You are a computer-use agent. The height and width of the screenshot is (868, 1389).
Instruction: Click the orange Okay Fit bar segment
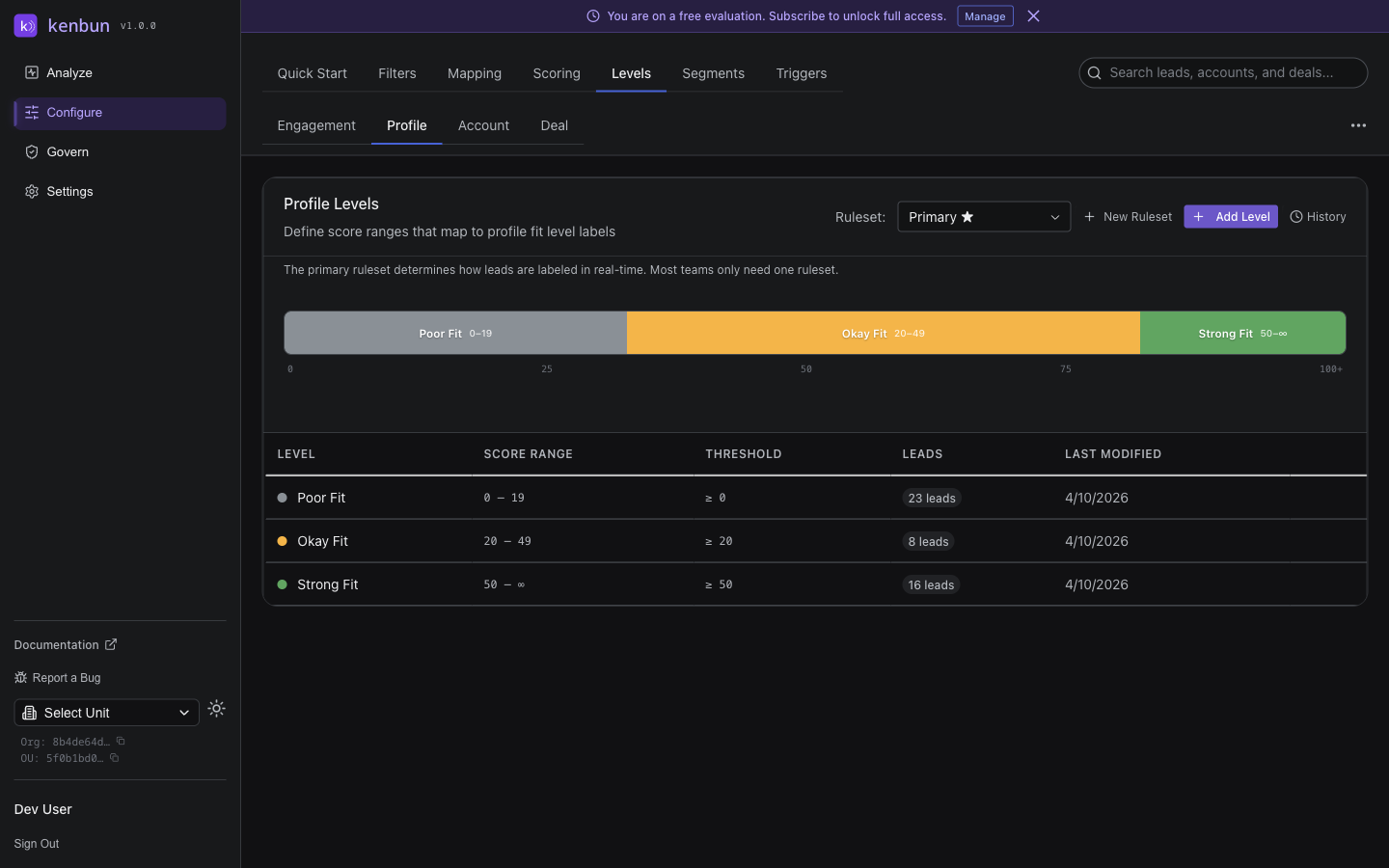(884, 333)
